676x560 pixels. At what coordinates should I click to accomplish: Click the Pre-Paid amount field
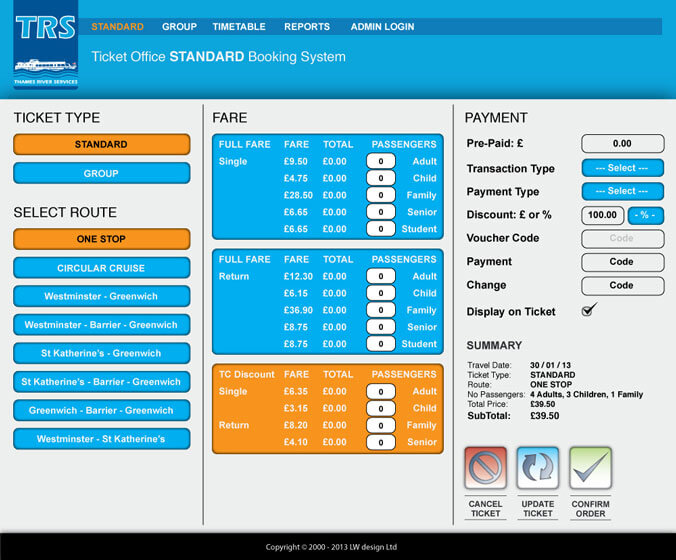coord(622,144)
